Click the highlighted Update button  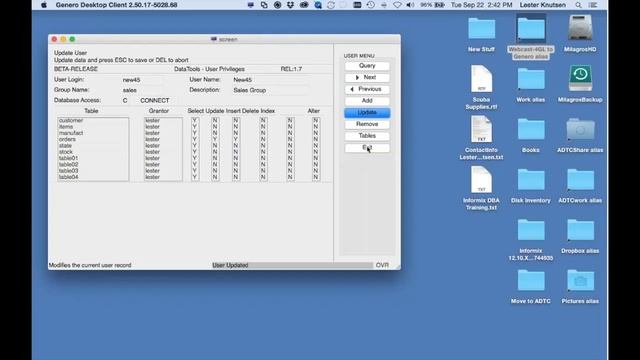click(367, 113)
